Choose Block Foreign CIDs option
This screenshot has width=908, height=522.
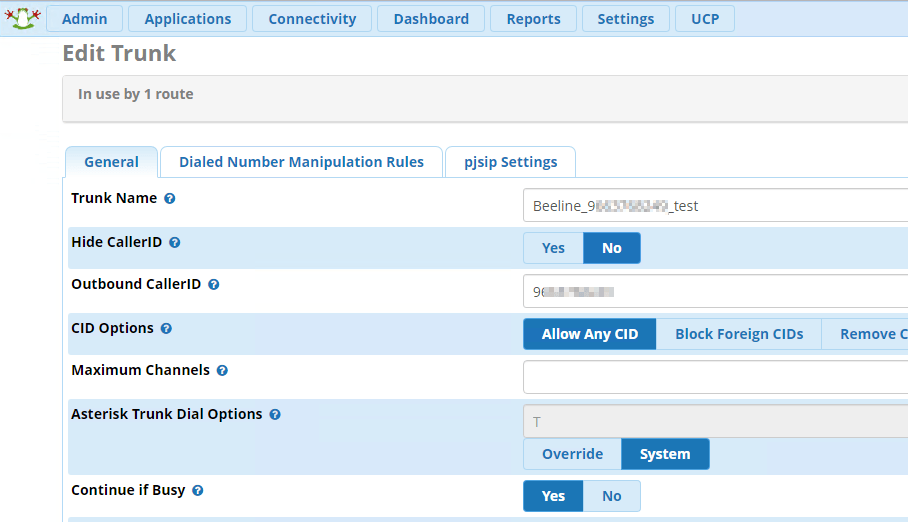click(739, 334)
